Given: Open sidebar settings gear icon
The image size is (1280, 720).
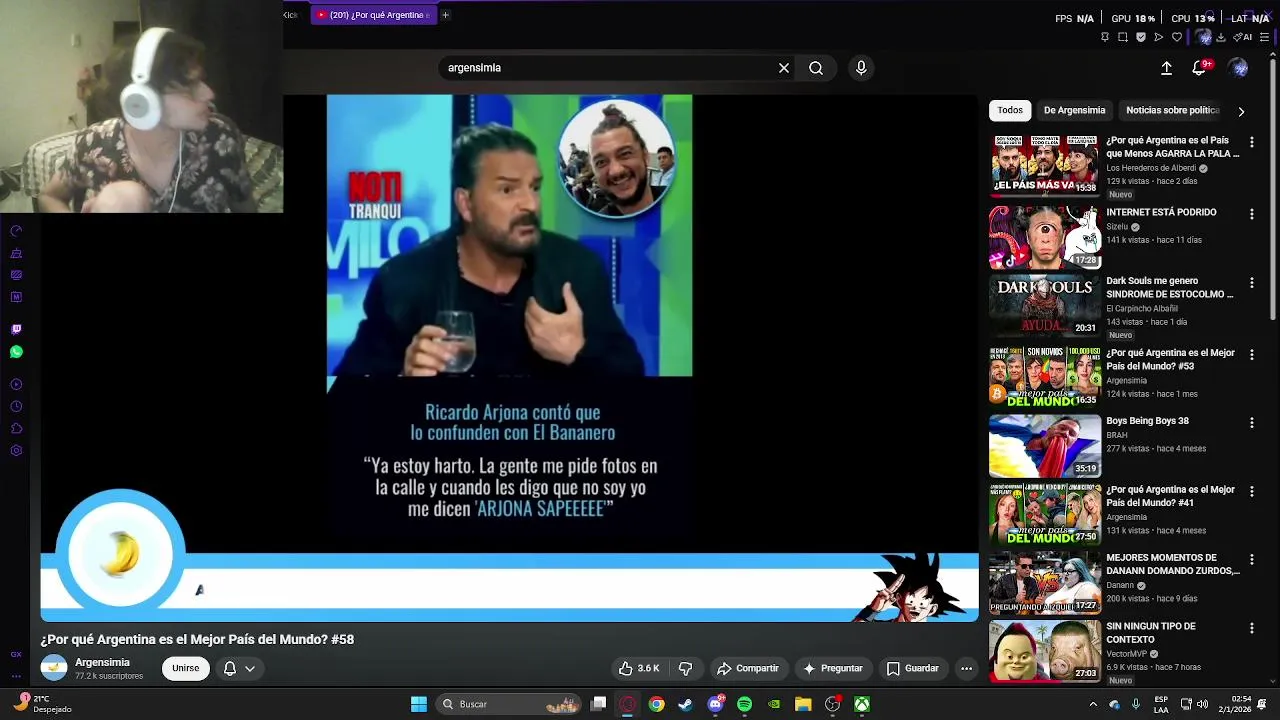Looking at the screenshot, I should pos(16,451).
